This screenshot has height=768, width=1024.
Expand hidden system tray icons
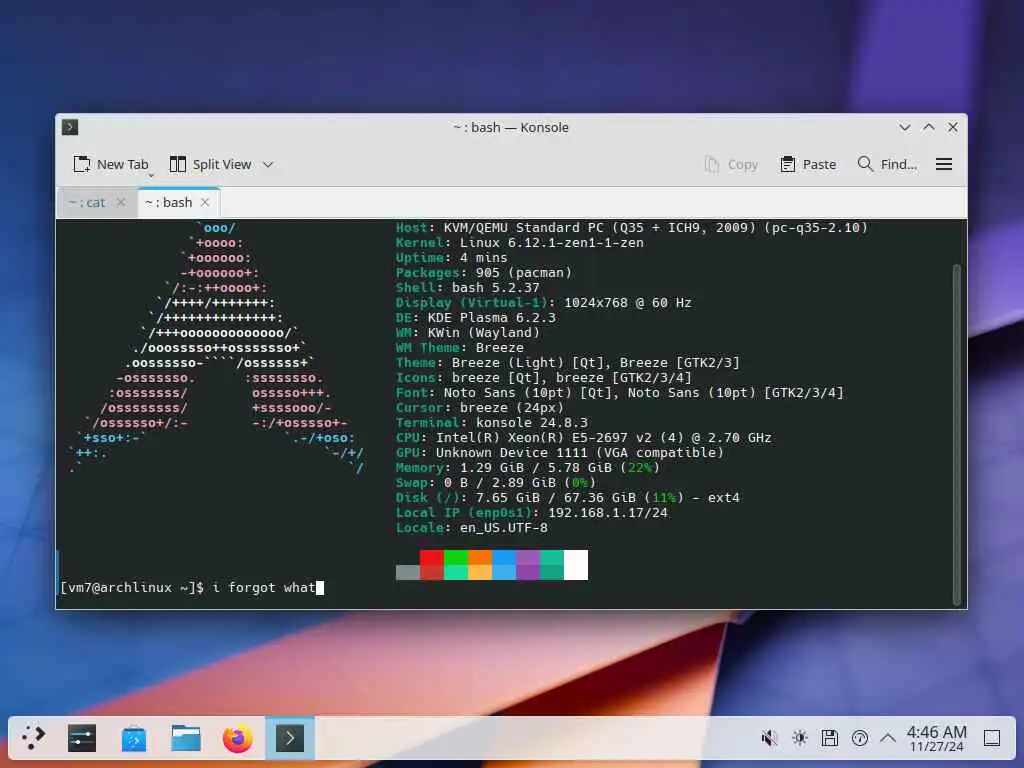(x=888, y=739)
